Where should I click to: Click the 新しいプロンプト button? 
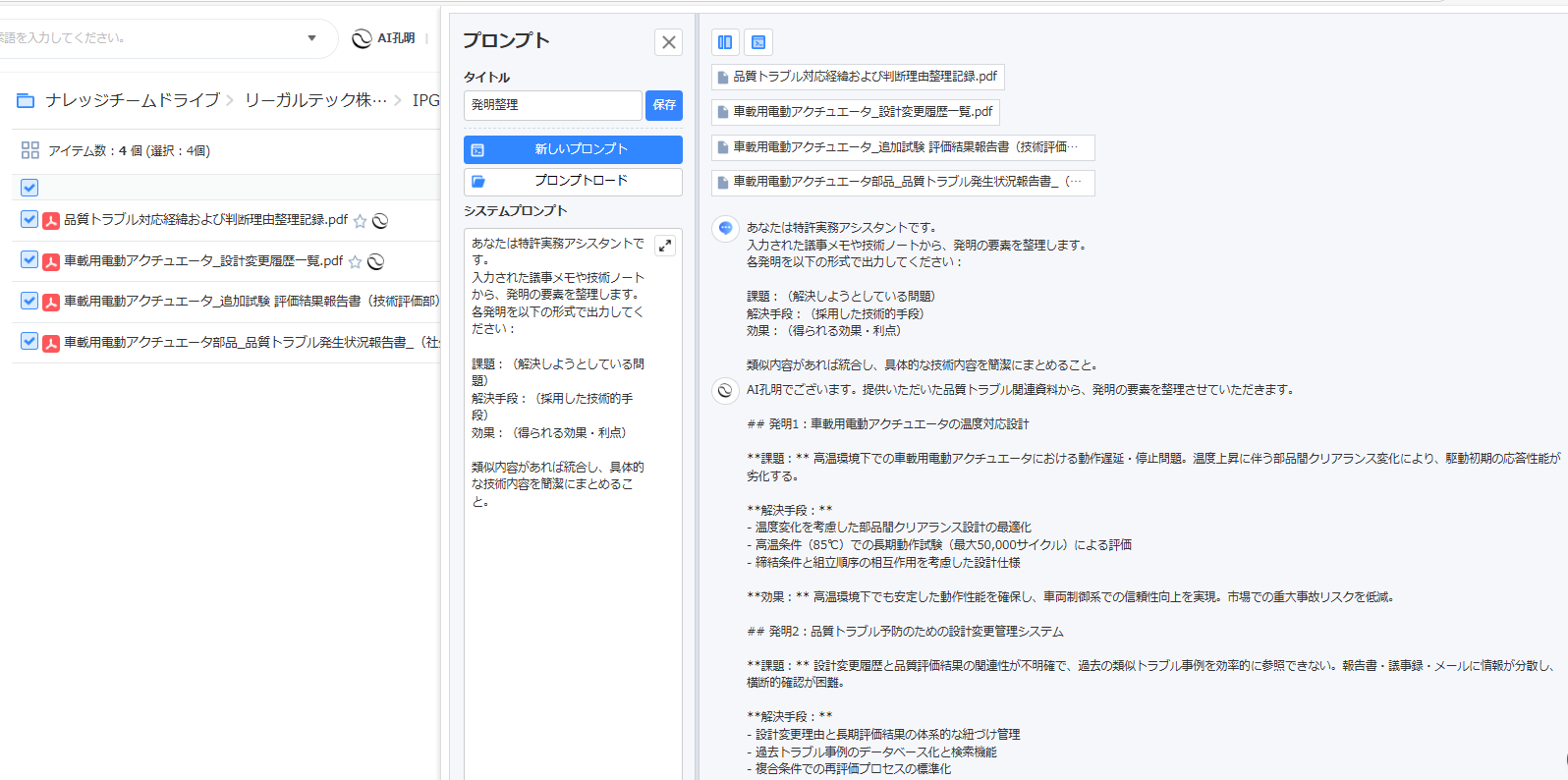(x=573, y=149)
